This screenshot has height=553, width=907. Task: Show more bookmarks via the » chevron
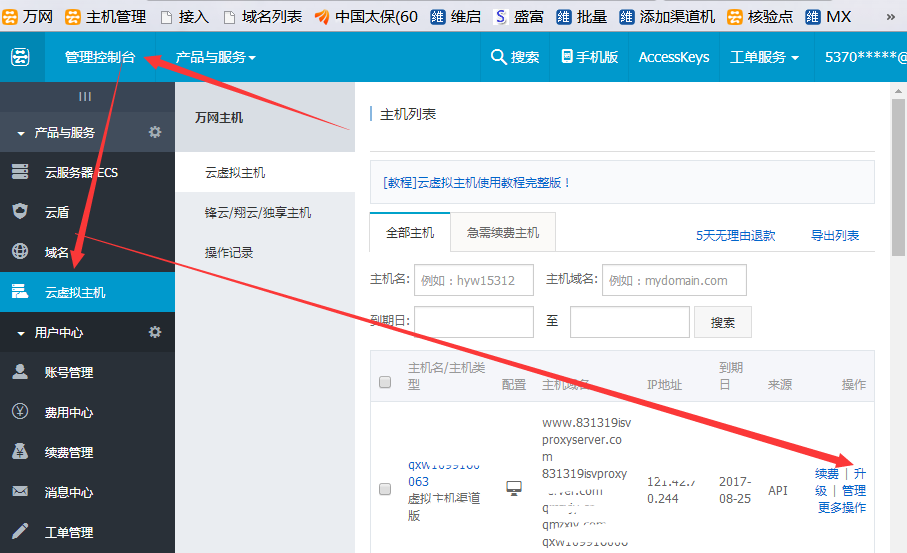(x=890, y=17)
